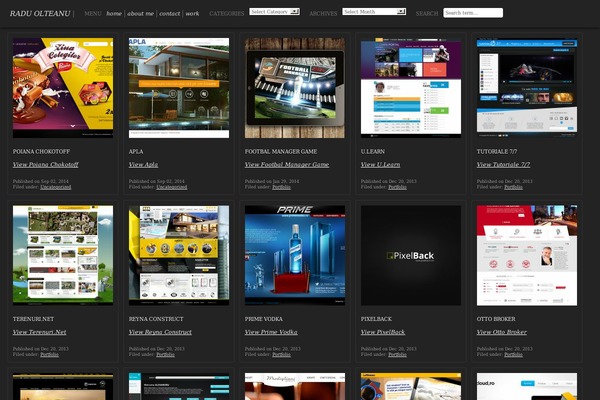Click the View Prime Vodka link
The width and height of the screenshot is (600, 400).
[271, 332]
